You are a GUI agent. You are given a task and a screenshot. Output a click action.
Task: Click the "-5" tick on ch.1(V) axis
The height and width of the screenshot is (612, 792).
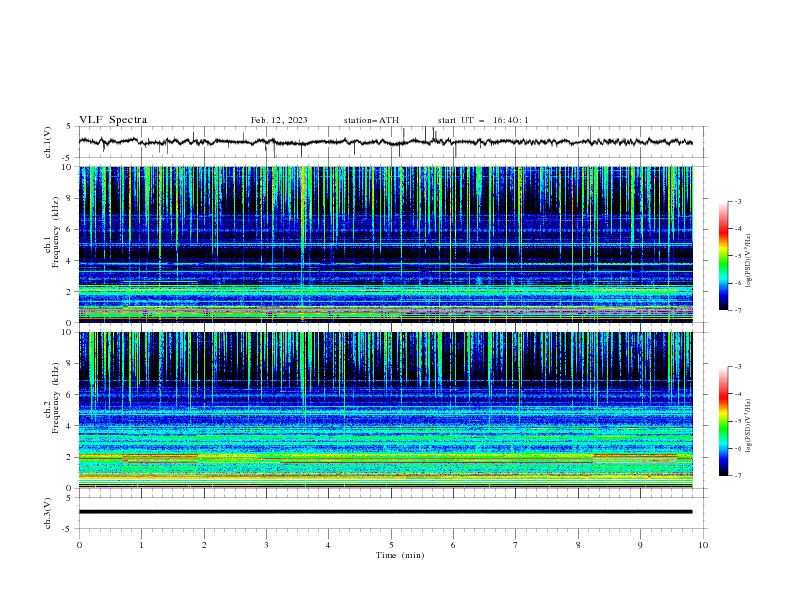pos(68,158)
